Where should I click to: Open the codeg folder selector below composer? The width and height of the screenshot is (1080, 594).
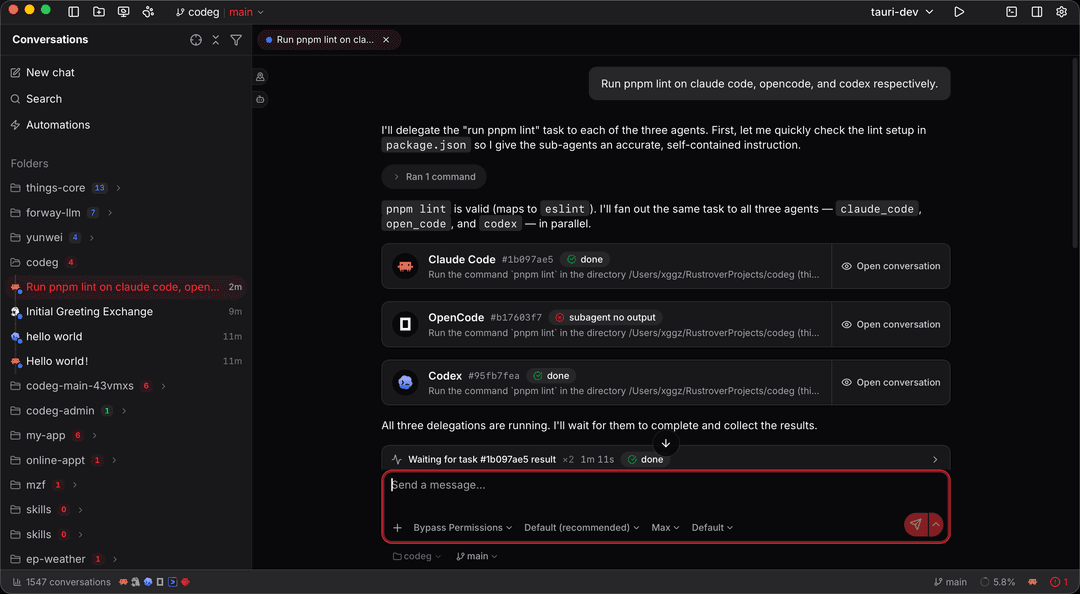[417, 556]
